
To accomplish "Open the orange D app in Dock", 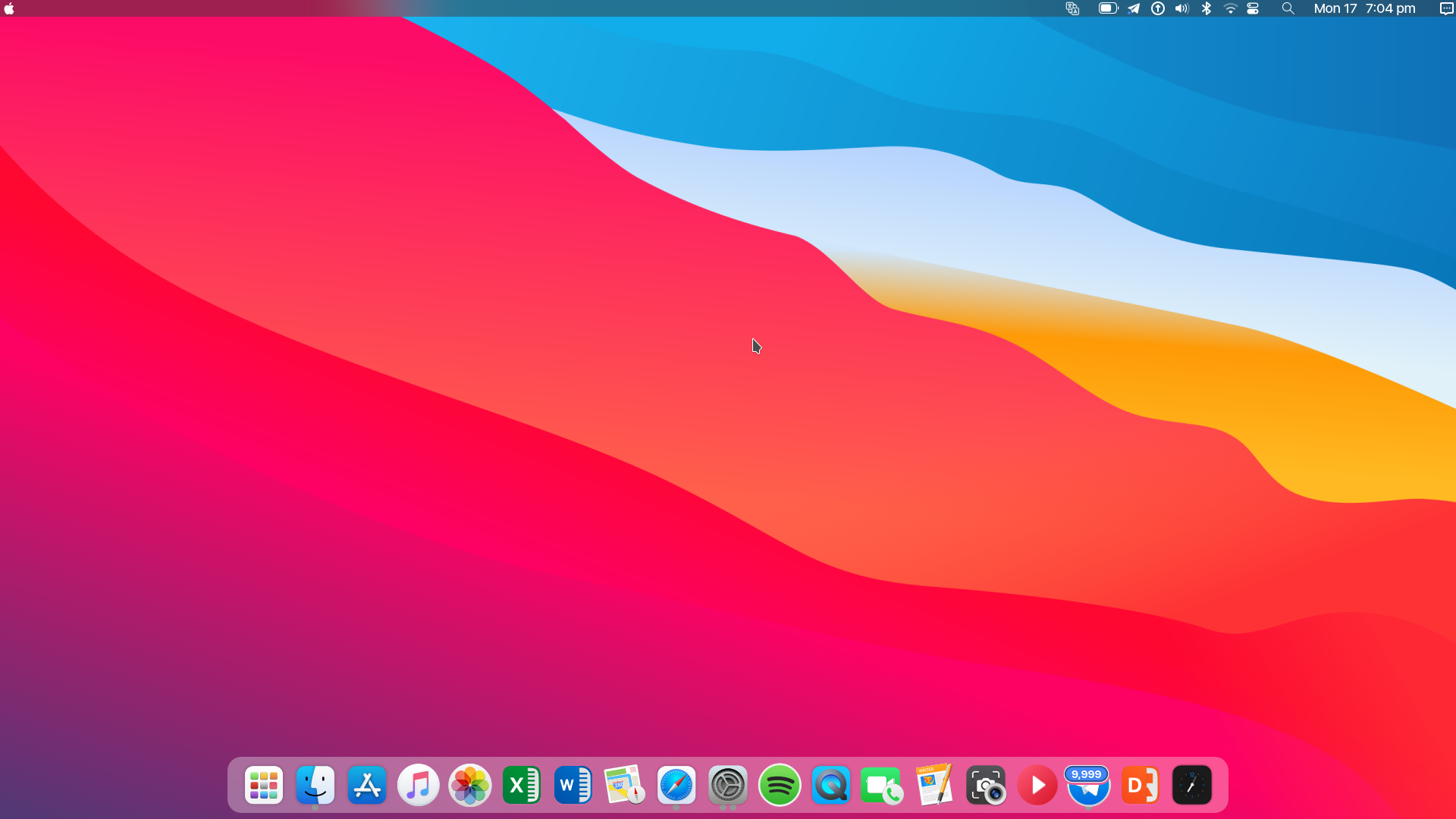I will (x=1141, y=785).
